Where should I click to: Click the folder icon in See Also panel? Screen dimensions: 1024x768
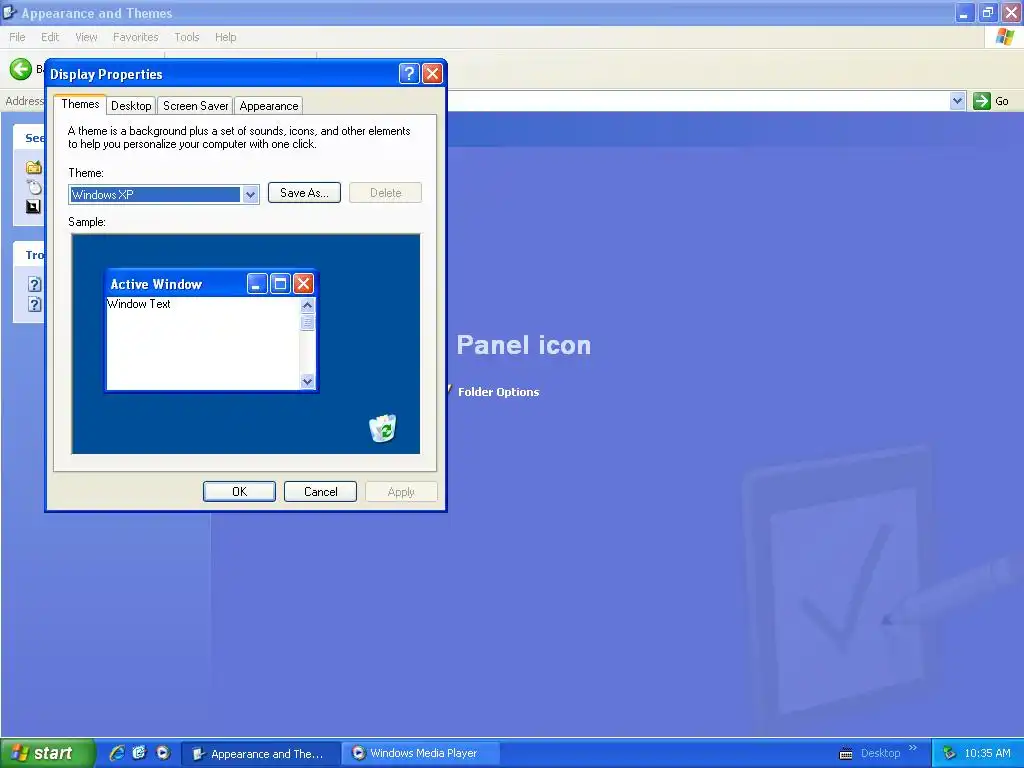coord(34,167)
